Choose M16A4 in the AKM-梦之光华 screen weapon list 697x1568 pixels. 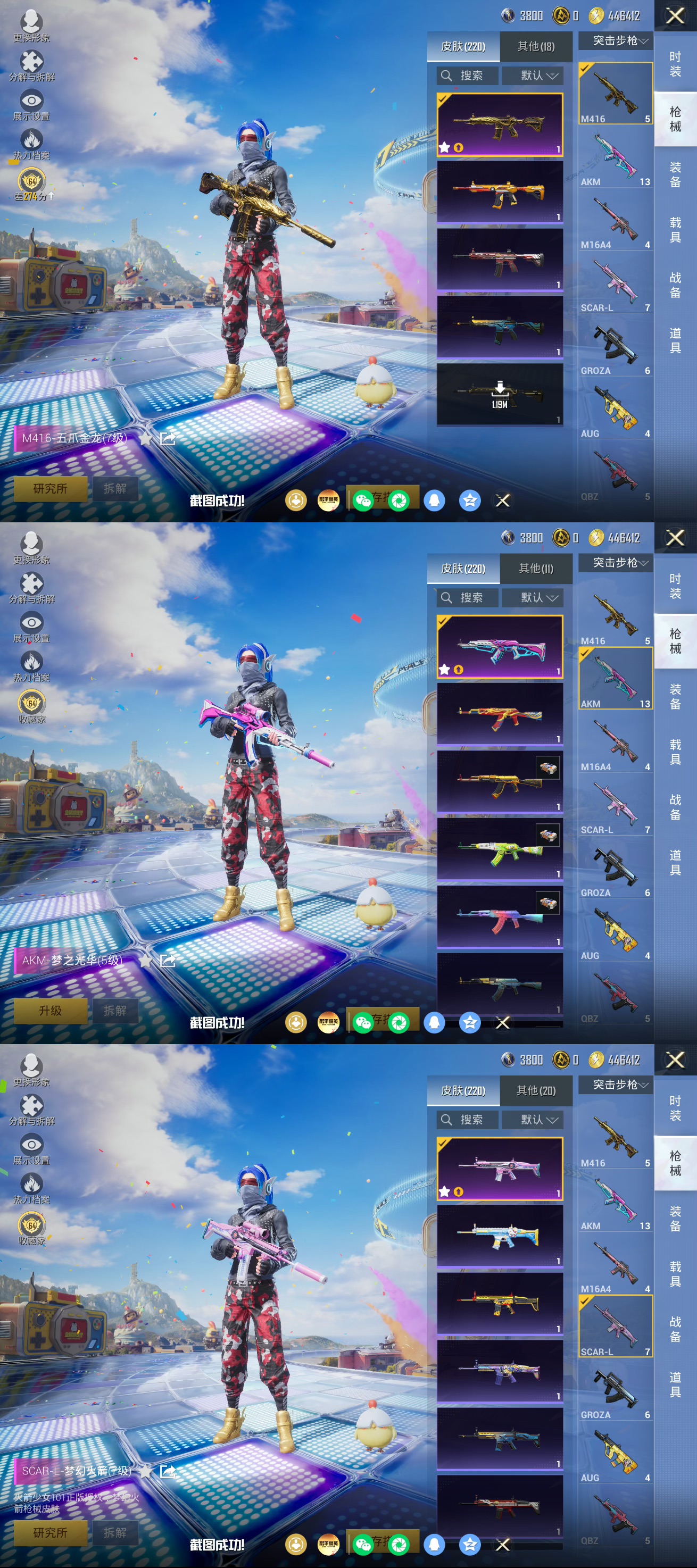pos(616,742)
